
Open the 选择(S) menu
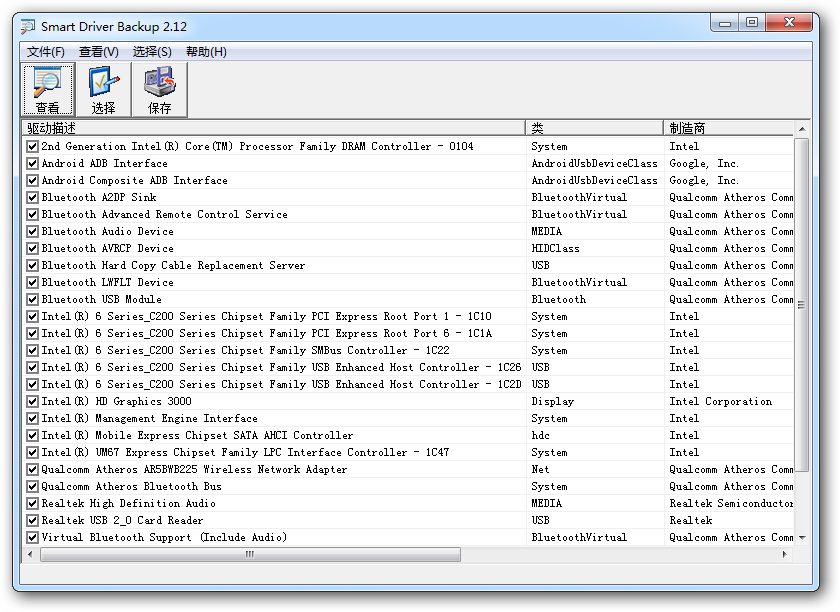click(152, 51)
